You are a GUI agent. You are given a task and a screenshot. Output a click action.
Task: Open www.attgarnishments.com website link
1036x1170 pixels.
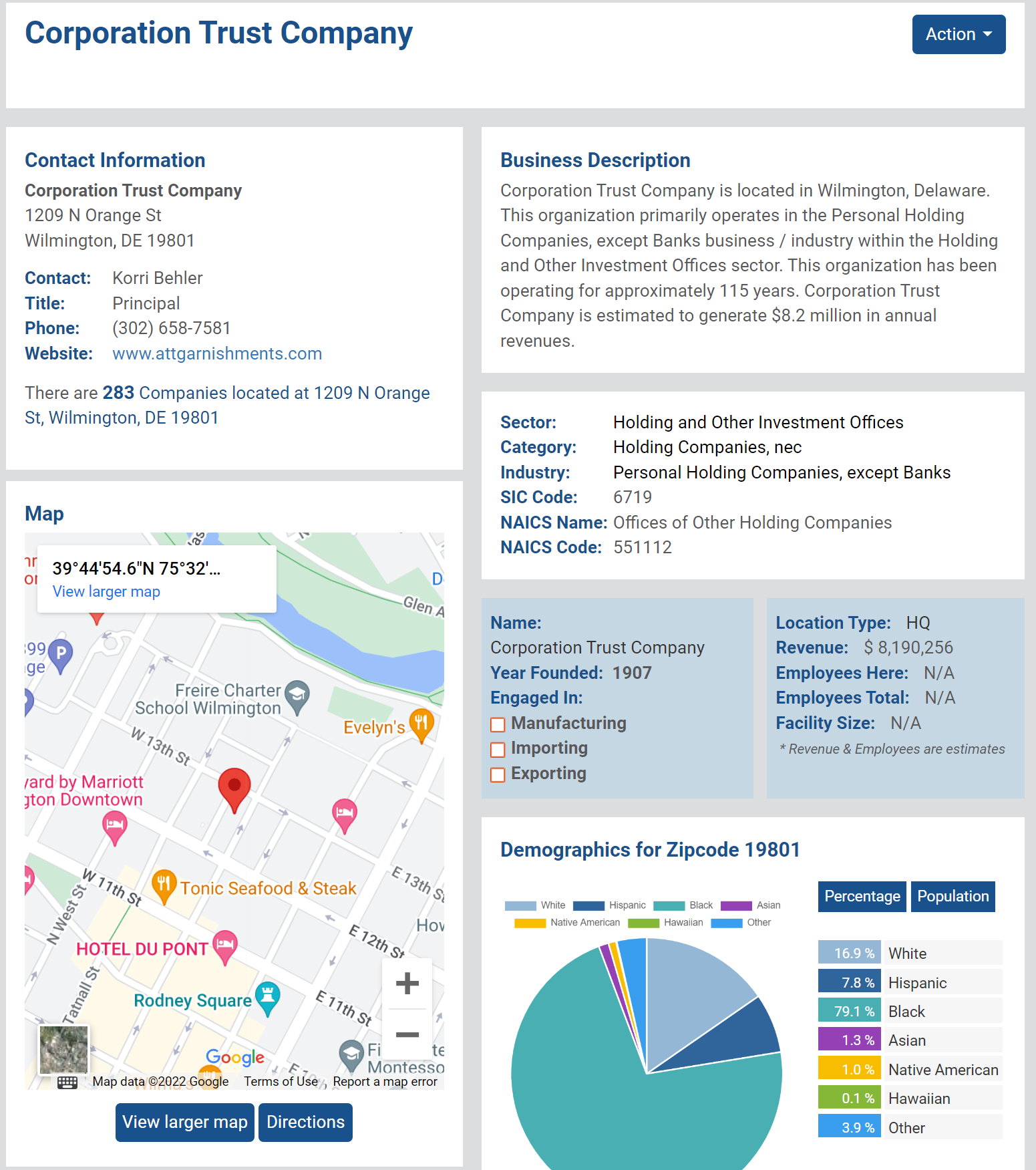[217, 353]
